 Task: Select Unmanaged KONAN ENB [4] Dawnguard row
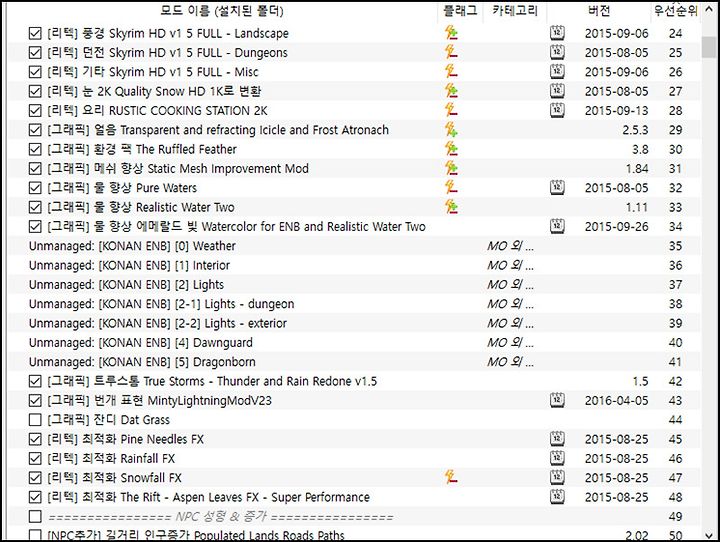354,342
